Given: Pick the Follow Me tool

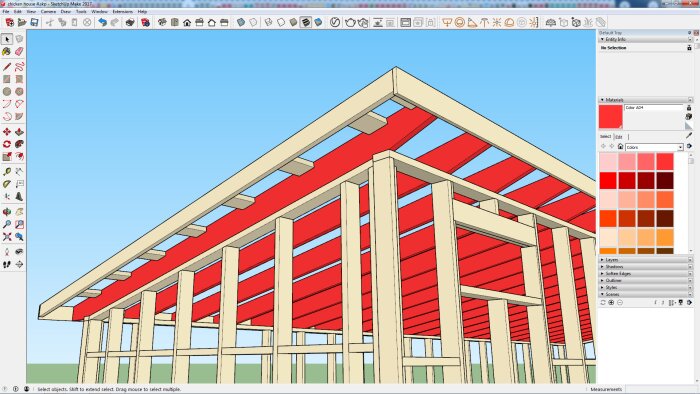Looking at the screenshot, I should point(19,144).
